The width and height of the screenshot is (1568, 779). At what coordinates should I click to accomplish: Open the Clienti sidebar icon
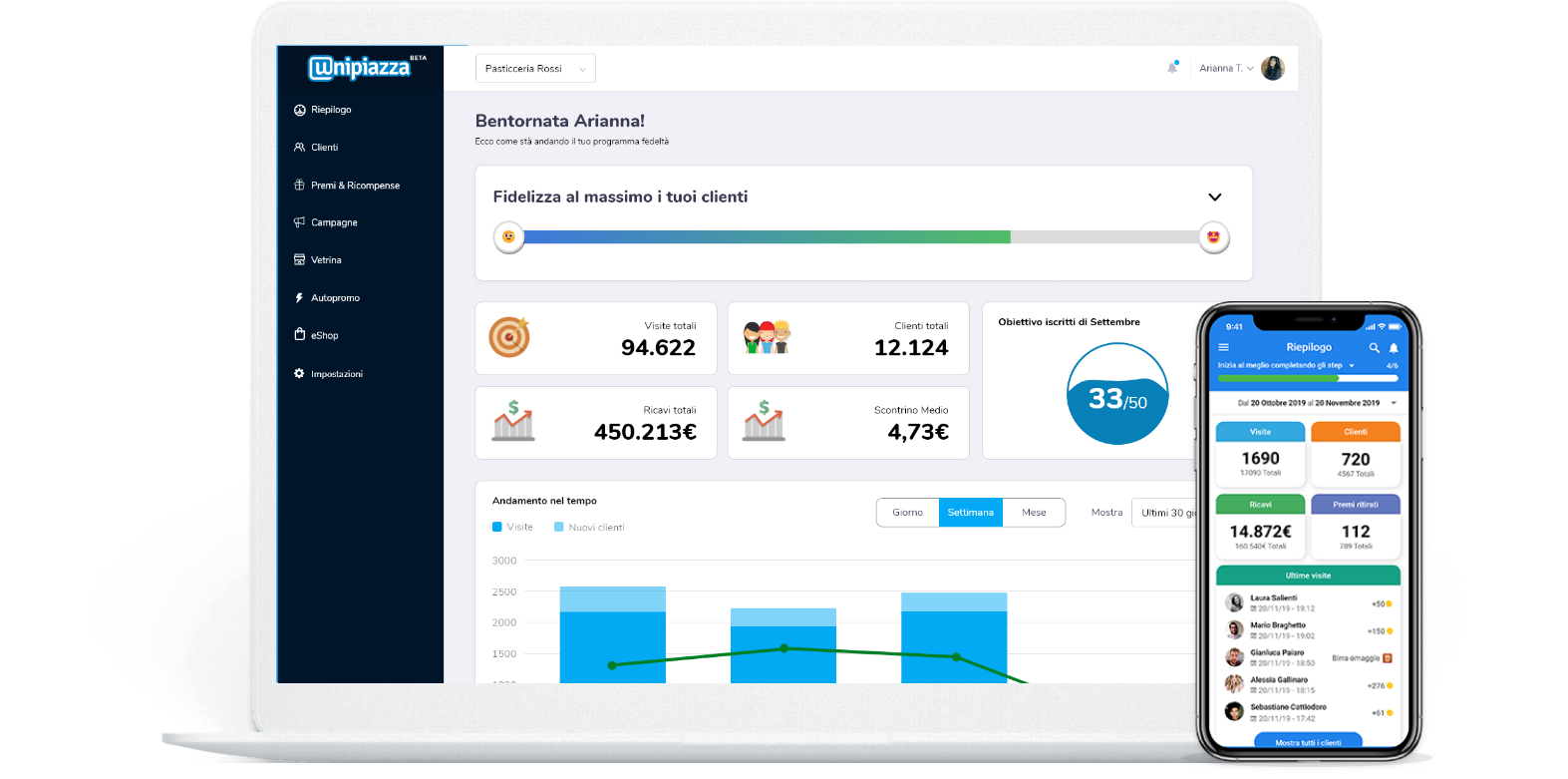(299, 148)
